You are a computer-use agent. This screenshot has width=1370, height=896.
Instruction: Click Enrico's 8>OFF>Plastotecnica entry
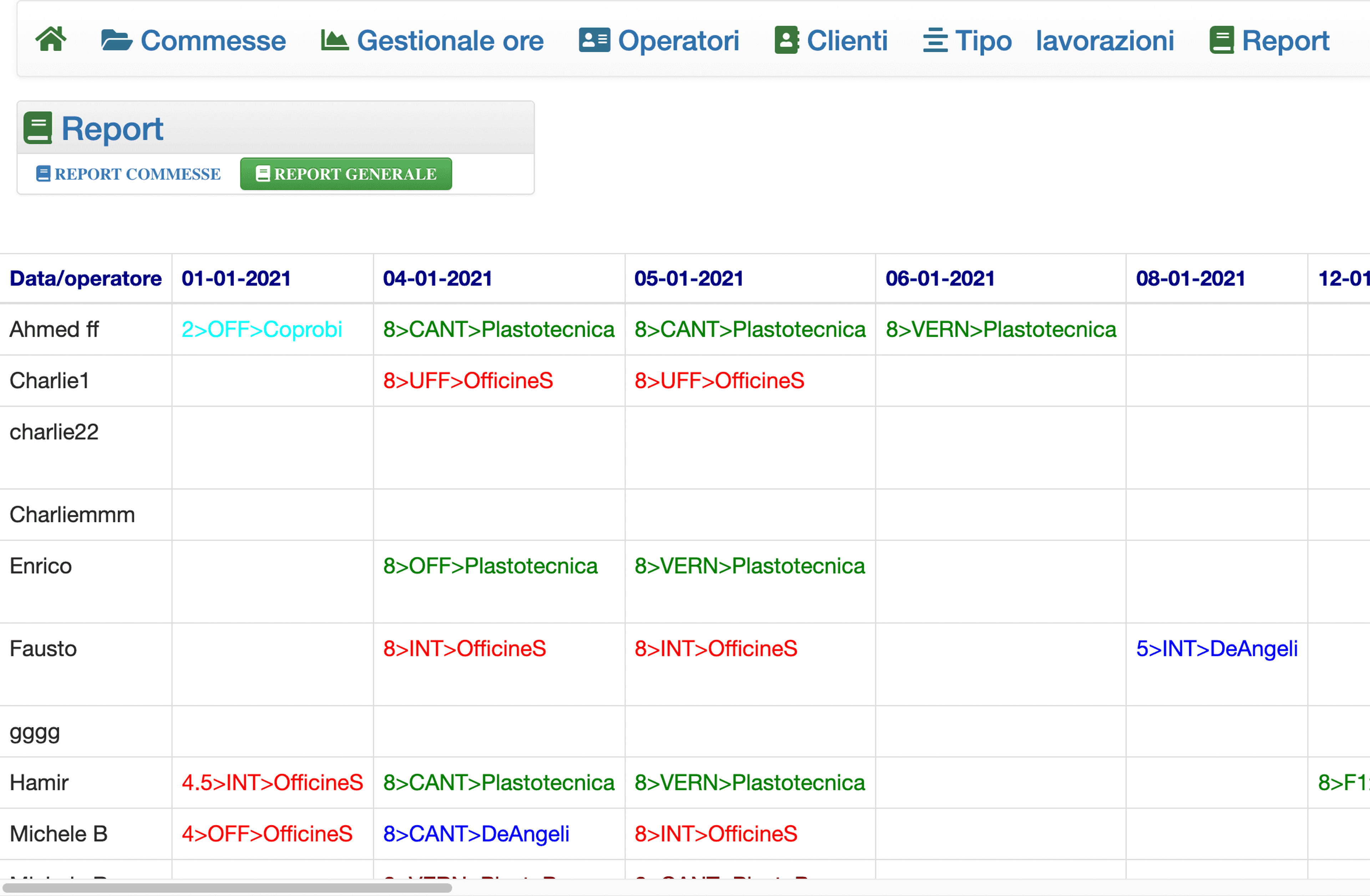pos(491,566)
